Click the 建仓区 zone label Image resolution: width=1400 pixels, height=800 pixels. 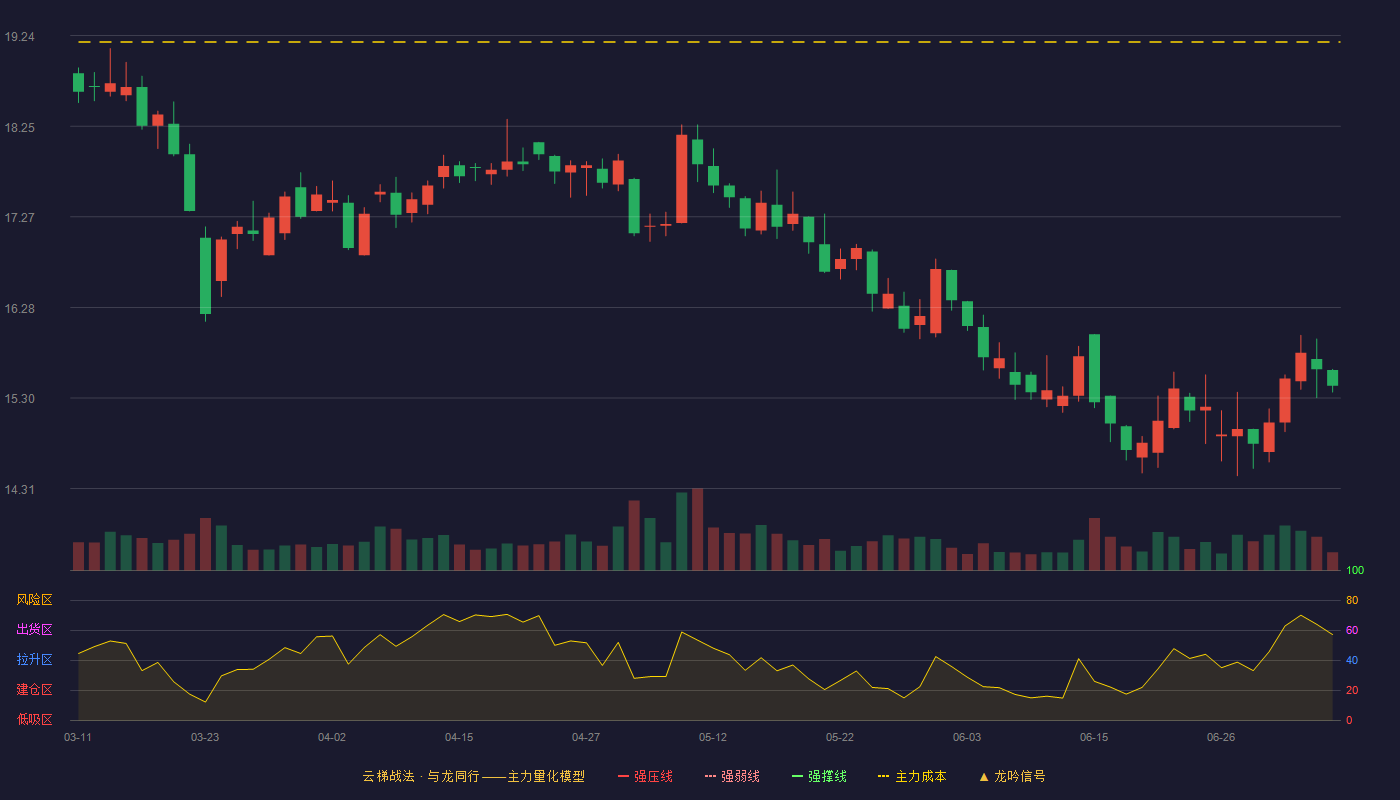point(34,690)
